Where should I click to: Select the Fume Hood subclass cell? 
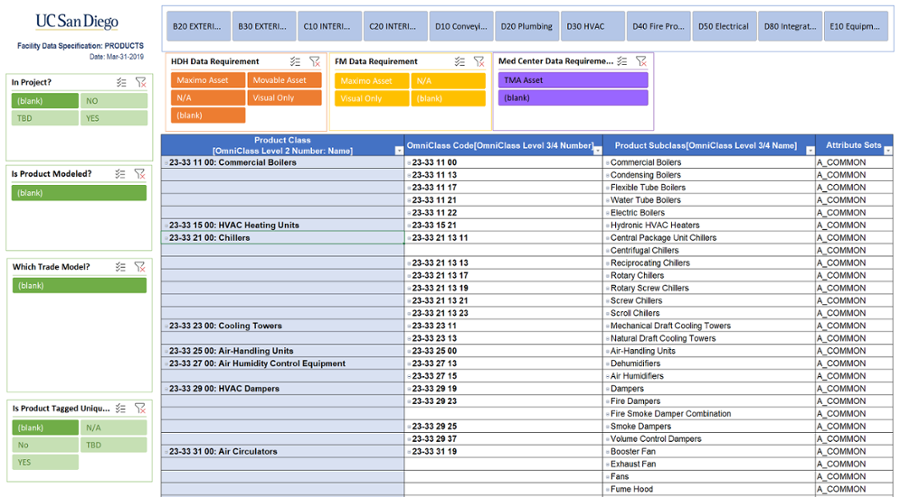tap(709, 489)
